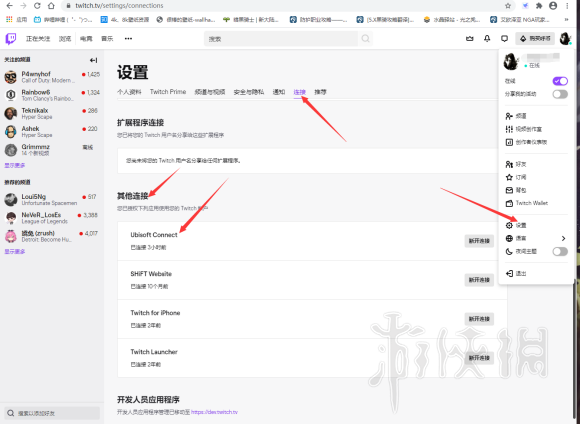Image resolution: width=580 pixels, height=424 pixels.
Task: Select the Connections settings tab
Action: 300,92
